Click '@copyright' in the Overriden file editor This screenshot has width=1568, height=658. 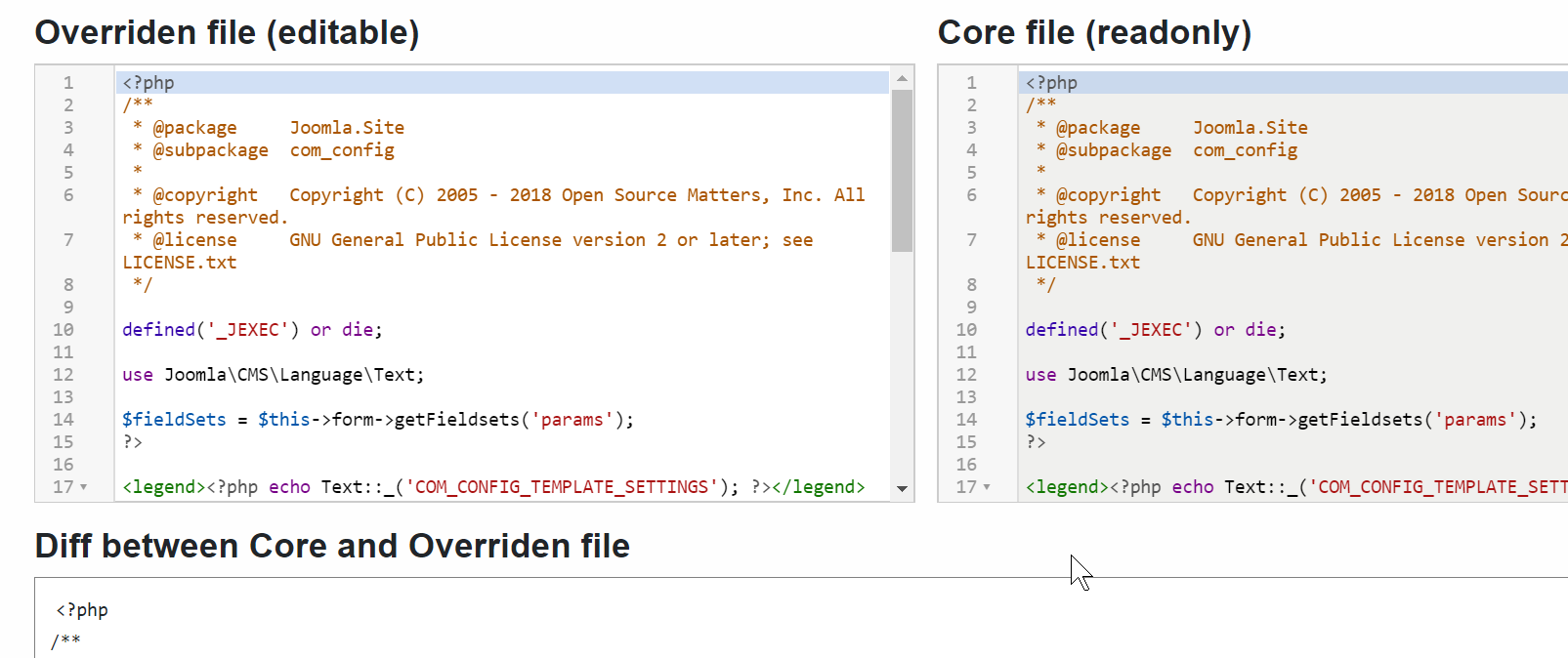click(205, 195)
